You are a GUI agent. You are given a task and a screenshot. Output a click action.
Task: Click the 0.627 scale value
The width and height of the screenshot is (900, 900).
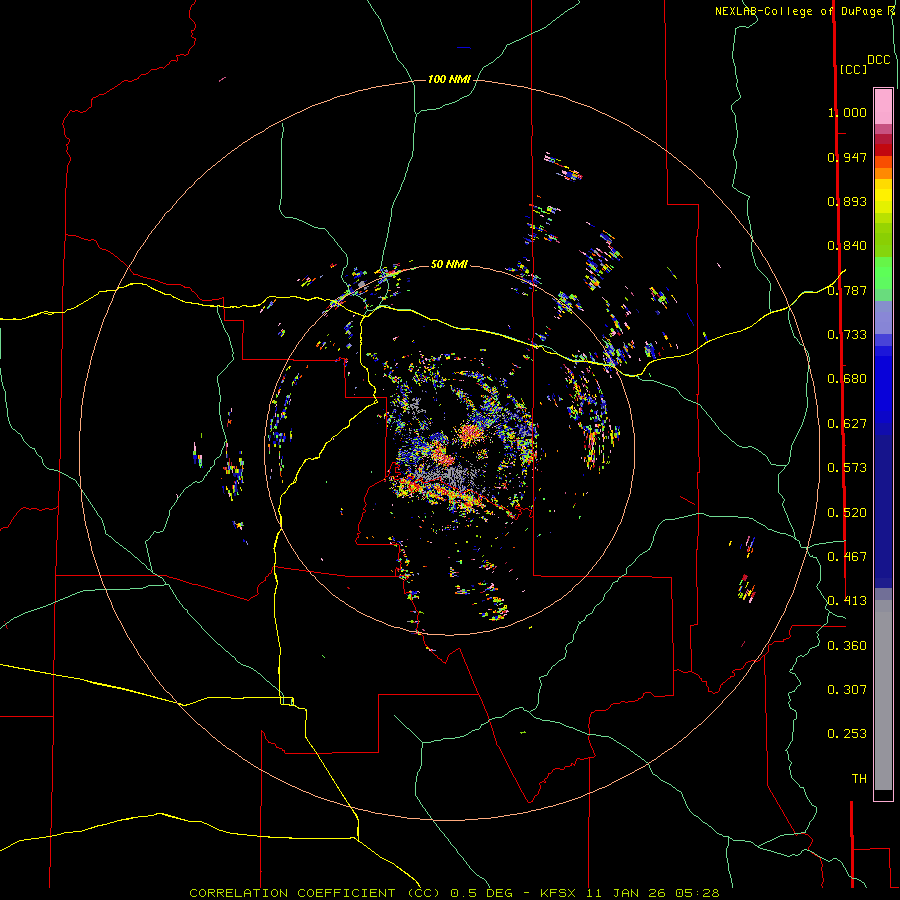point(847,424)
